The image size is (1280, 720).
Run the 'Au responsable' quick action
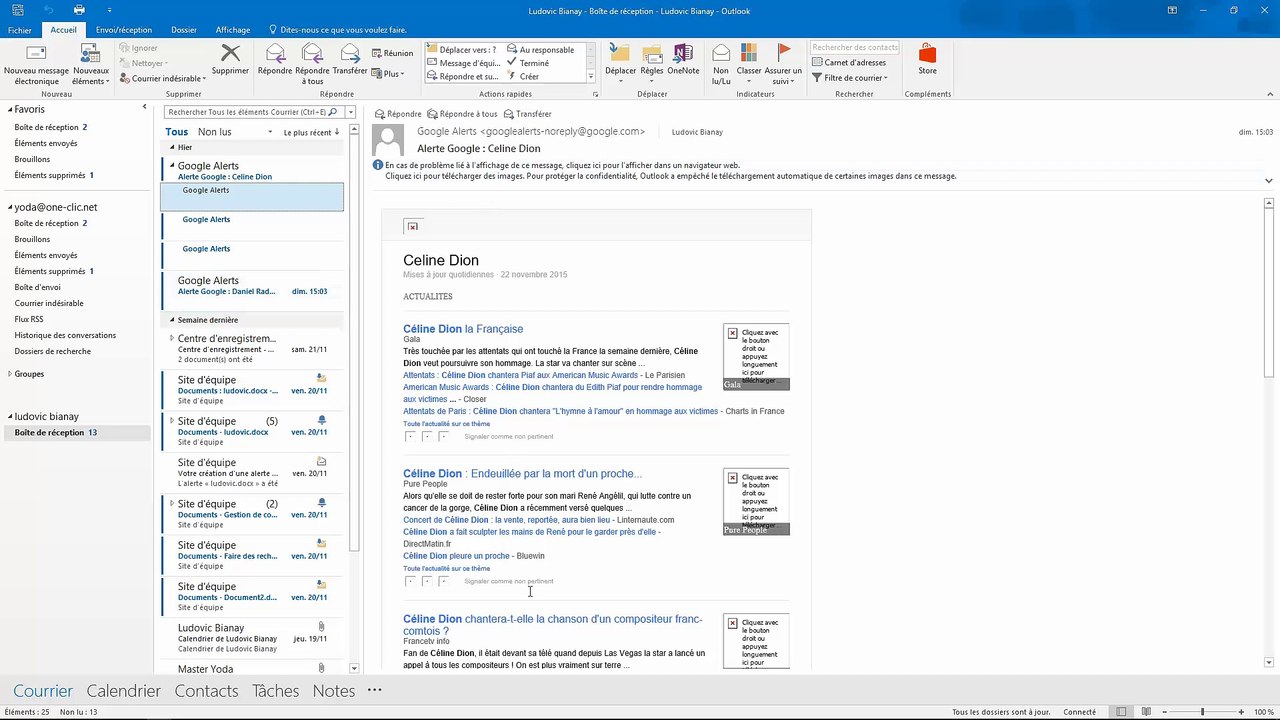tap(541, 49)
